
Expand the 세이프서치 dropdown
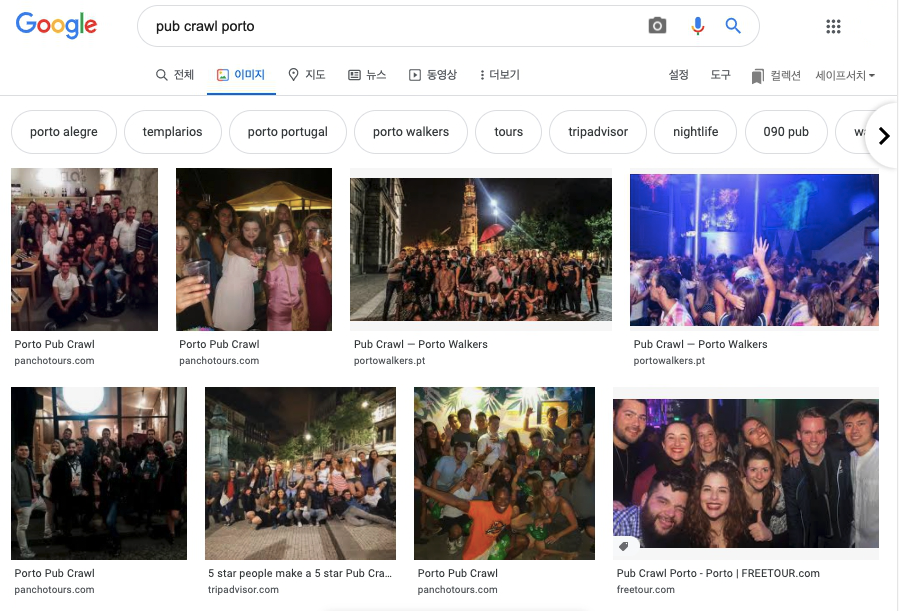coord(845,76)
